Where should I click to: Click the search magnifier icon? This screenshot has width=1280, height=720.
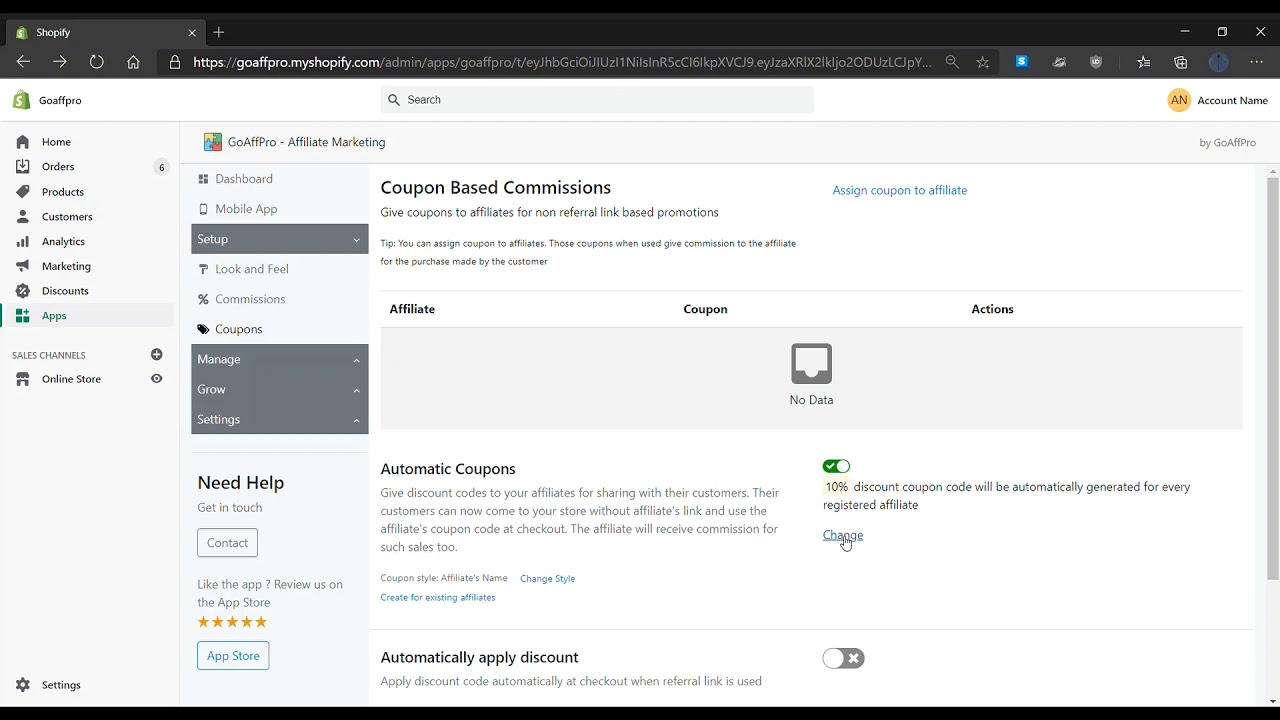[x=393, y=100]
